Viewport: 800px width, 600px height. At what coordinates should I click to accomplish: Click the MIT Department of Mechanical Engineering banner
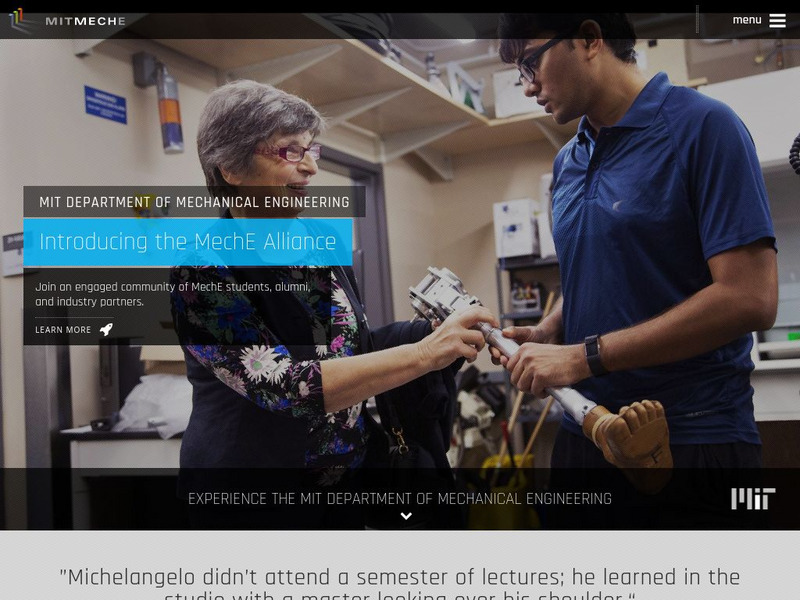click(x=194, y=202)
